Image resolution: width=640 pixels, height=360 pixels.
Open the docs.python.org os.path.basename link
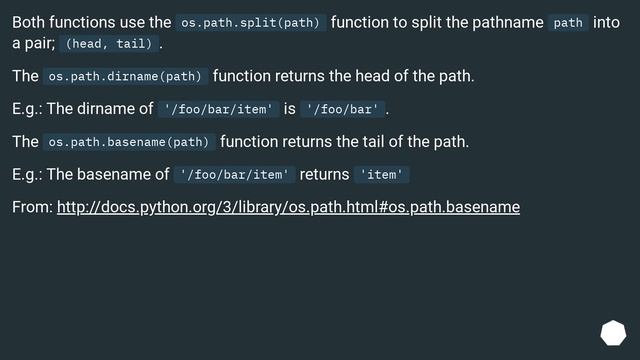(x=288, y=207)
